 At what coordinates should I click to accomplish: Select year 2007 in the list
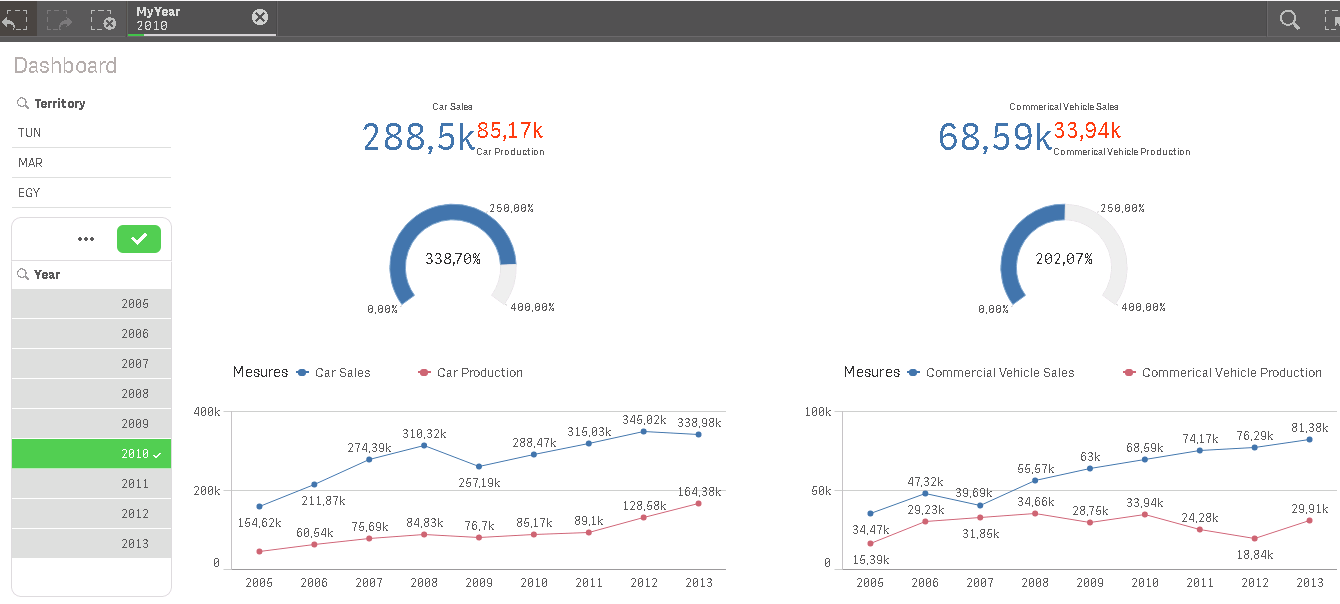[x=91, y=364]
